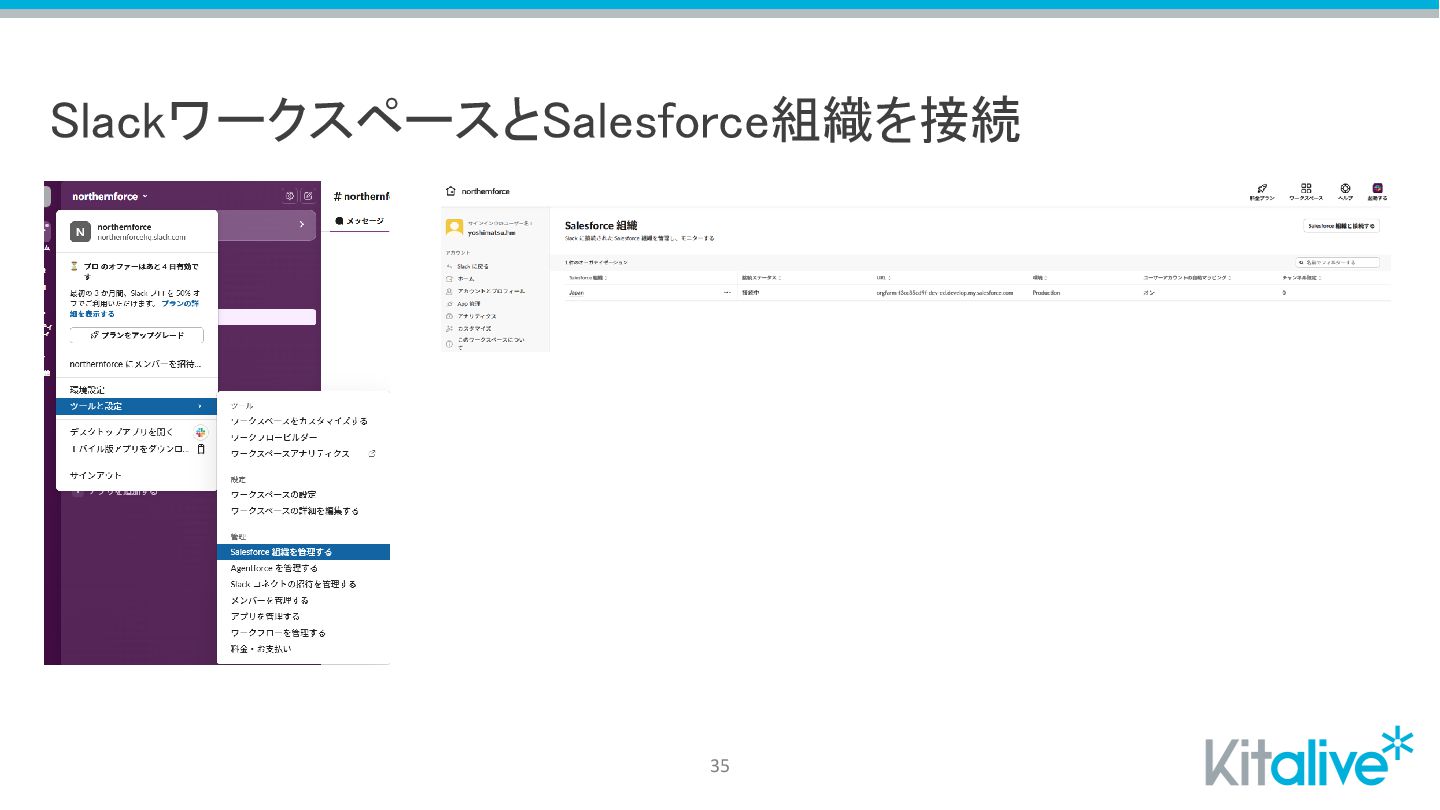1440x810 pixels.
Task: Select Salesforce 組織を管理する menu item
Action: point(303,552)
